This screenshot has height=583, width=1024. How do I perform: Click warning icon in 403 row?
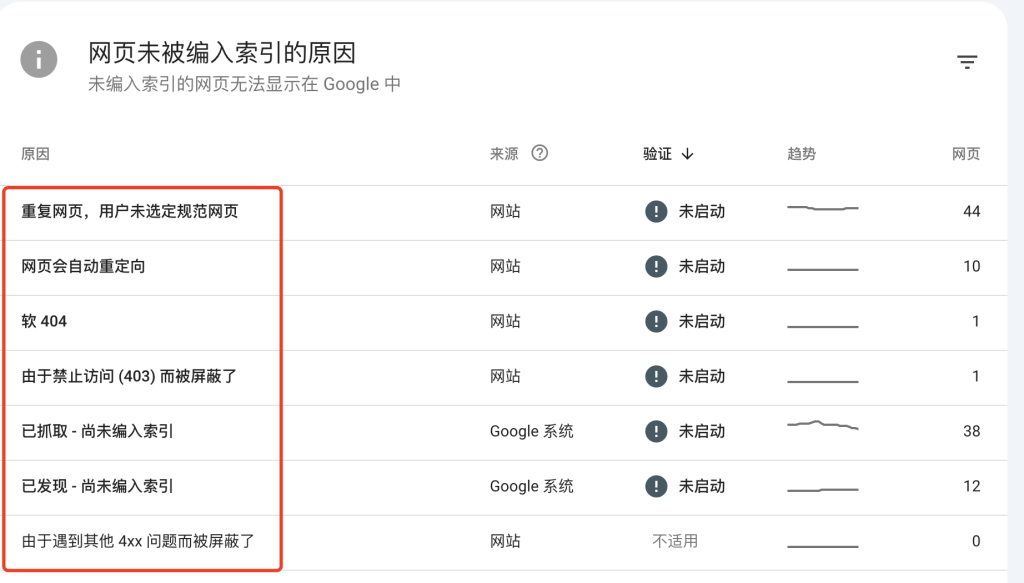[656, 376]
